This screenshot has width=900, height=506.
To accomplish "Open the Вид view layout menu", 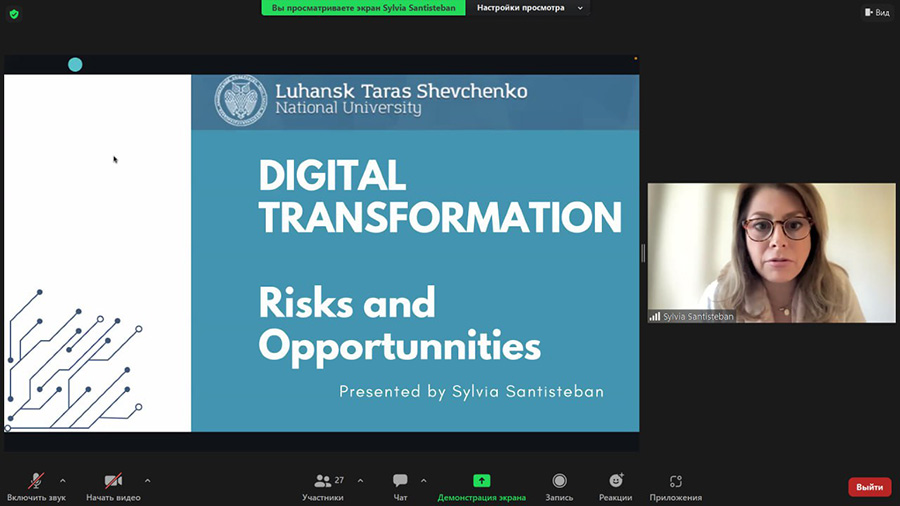I will coord(877,12).
